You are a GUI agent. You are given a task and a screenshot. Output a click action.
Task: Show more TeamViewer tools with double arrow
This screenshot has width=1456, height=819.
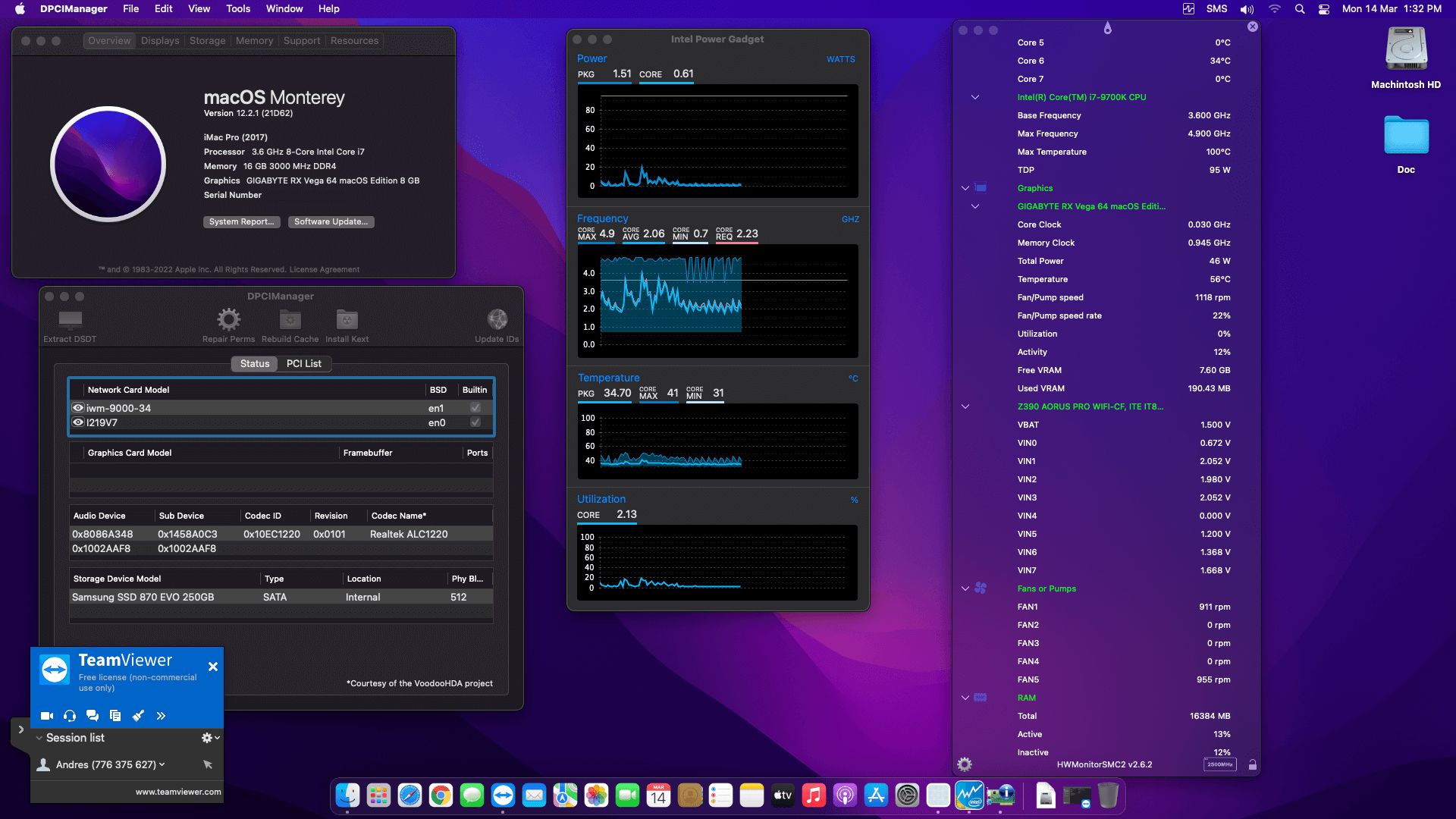click(x=161, y=715)
